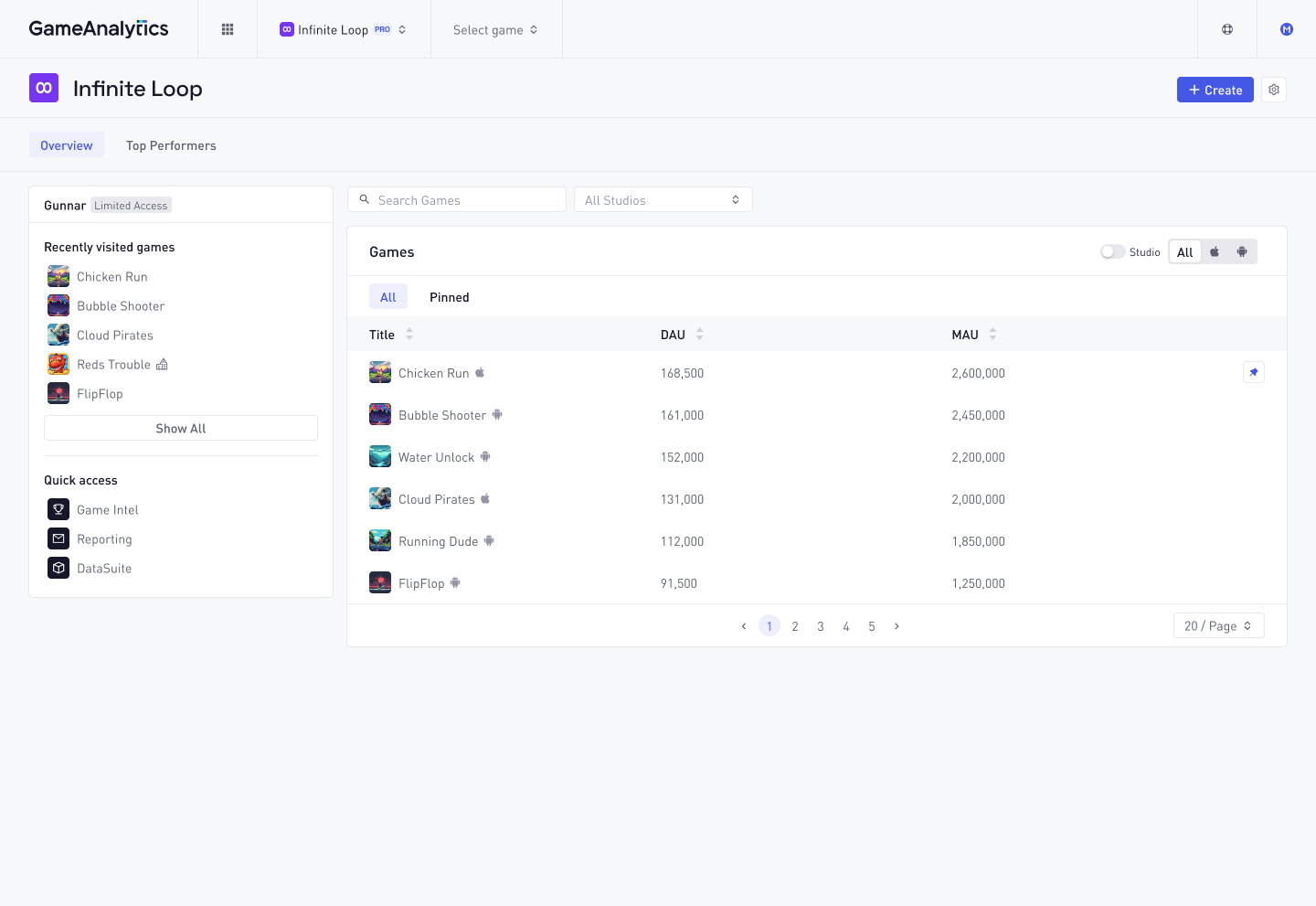Click the 168,500 DAU value
The image size is (1316, 906).
(682, 373)
